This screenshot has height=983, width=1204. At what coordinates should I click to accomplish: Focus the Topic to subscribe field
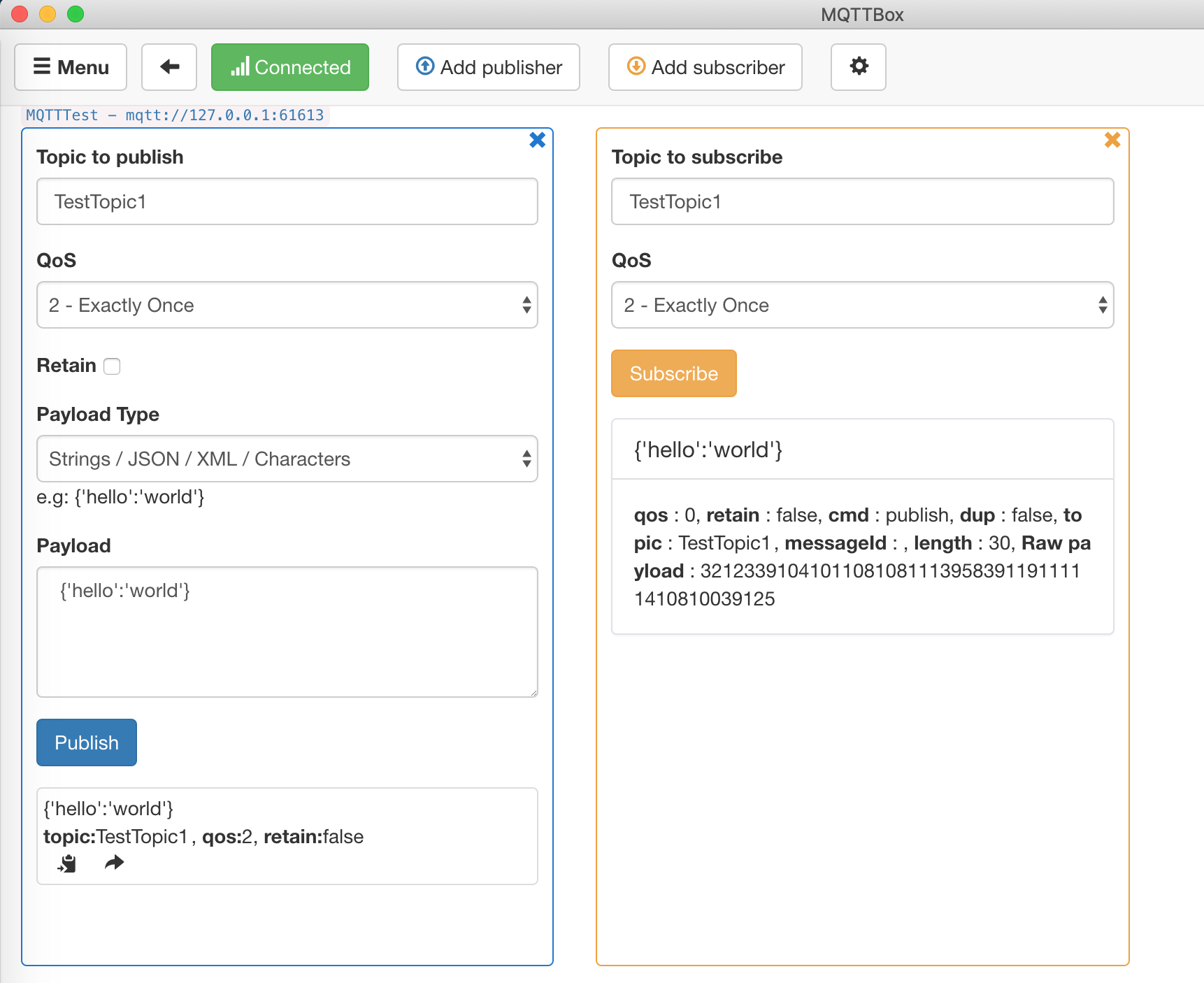point(863,201)
